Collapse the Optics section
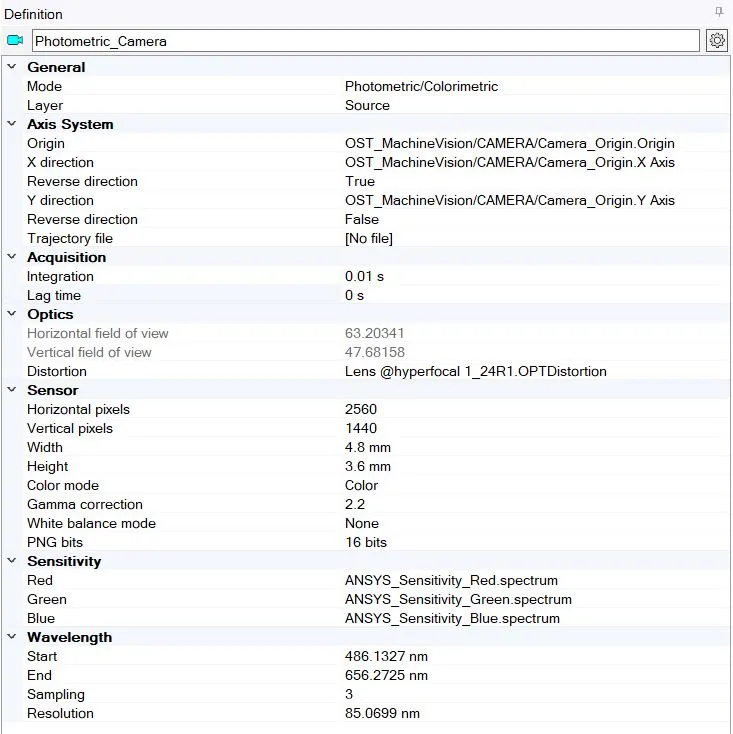Image resolution: width=733 pixels, height=734 pixels. click(12, 314)
